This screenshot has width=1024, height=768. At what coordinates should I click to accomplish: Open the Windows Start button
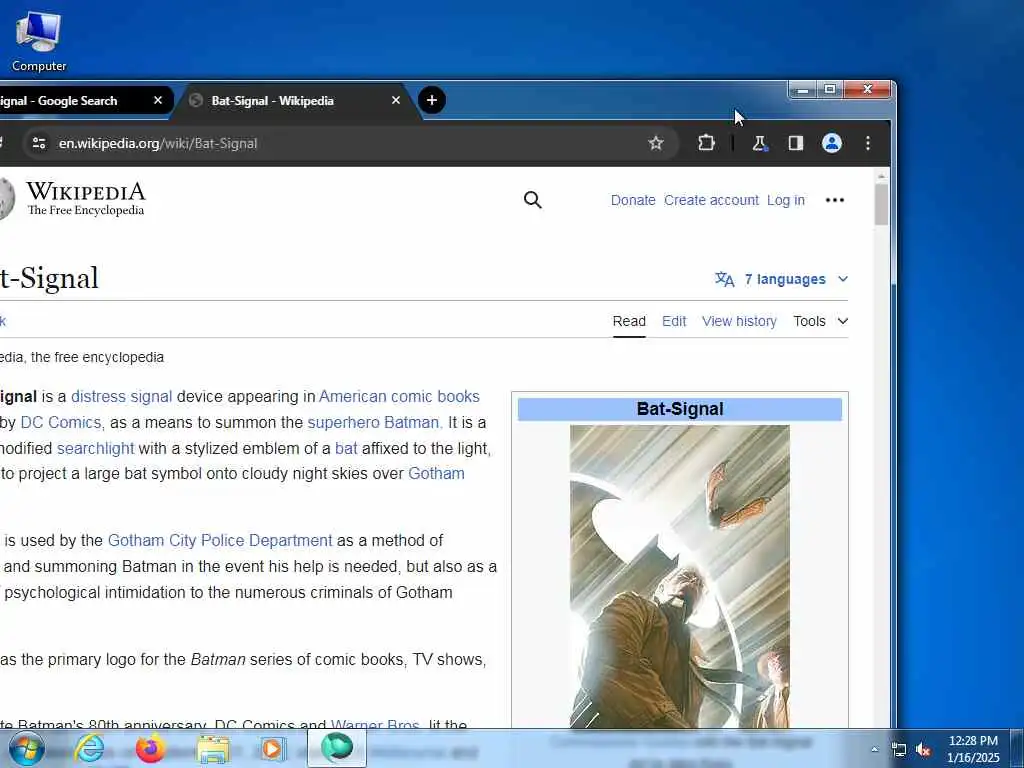(x=27, y=748)
